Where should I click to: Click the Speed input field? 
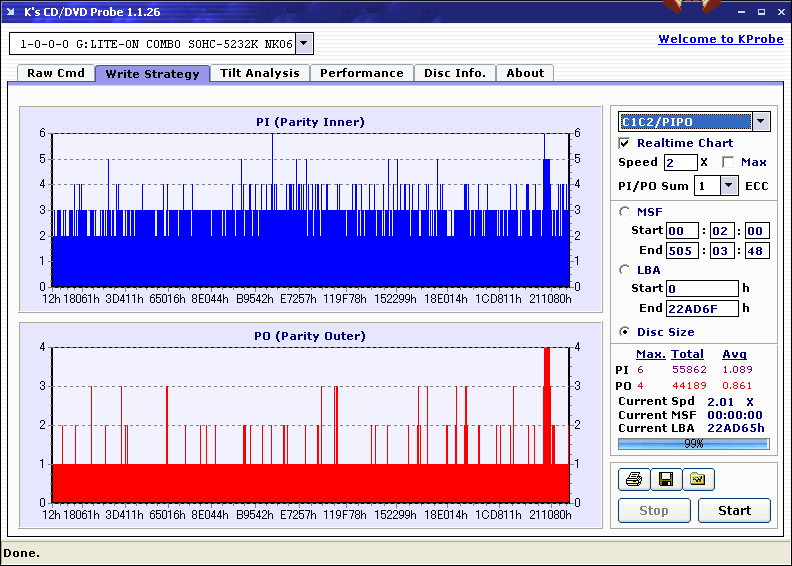[x=680, y=162]
